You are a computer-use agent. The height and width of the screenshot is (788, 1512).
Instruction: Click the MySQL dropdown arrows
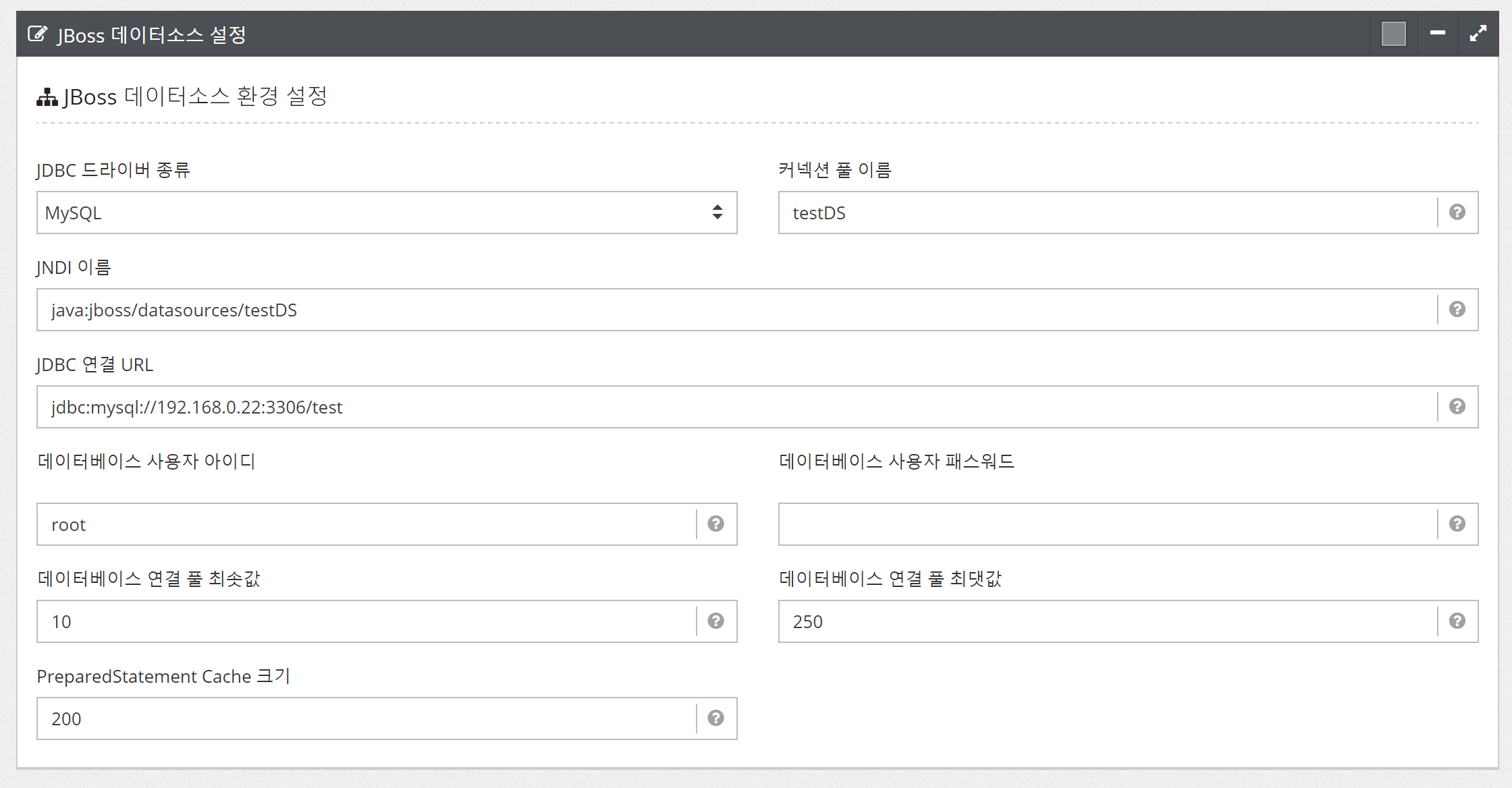tap(717, 213)
